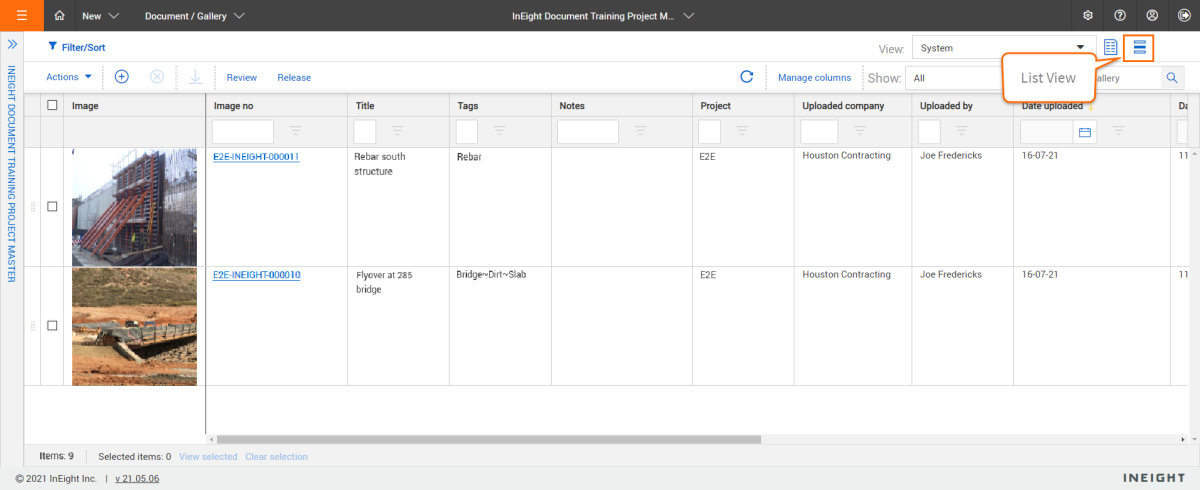Expand the Actions dropdown
The height and width of the screenshot is (490, 1200).
pyautogui.click(x=69, y=77)
